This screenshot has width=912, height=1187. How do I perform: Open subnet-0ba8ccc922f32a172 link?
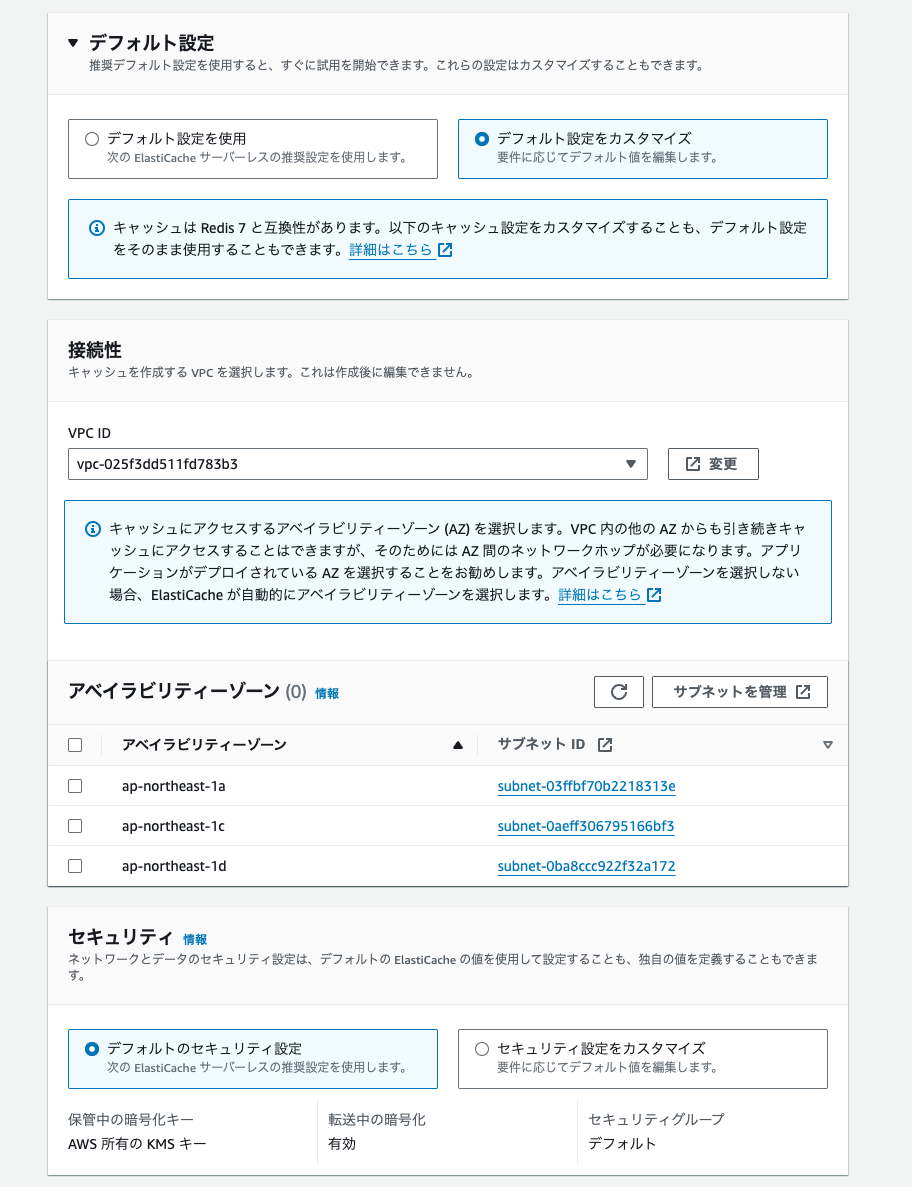[586, 866]
